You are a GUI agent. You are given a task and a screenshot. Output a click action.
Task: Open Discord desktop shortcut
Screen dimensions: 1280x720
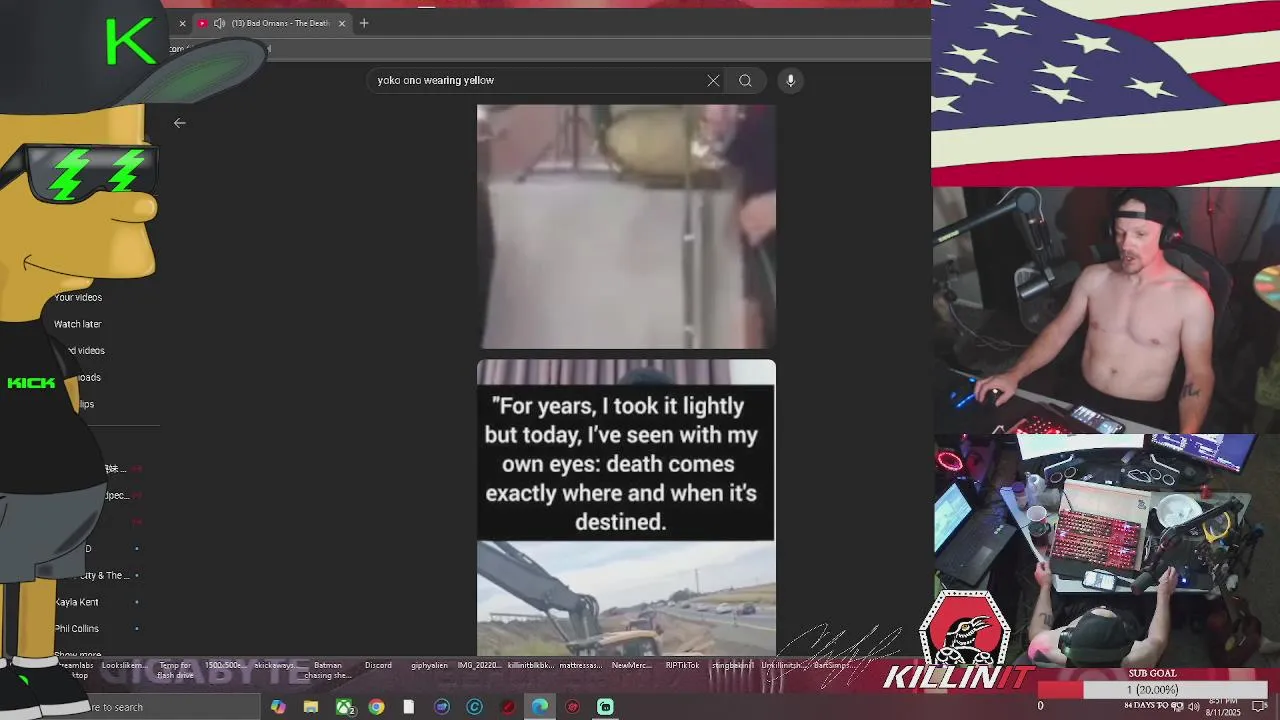point(378,666)
